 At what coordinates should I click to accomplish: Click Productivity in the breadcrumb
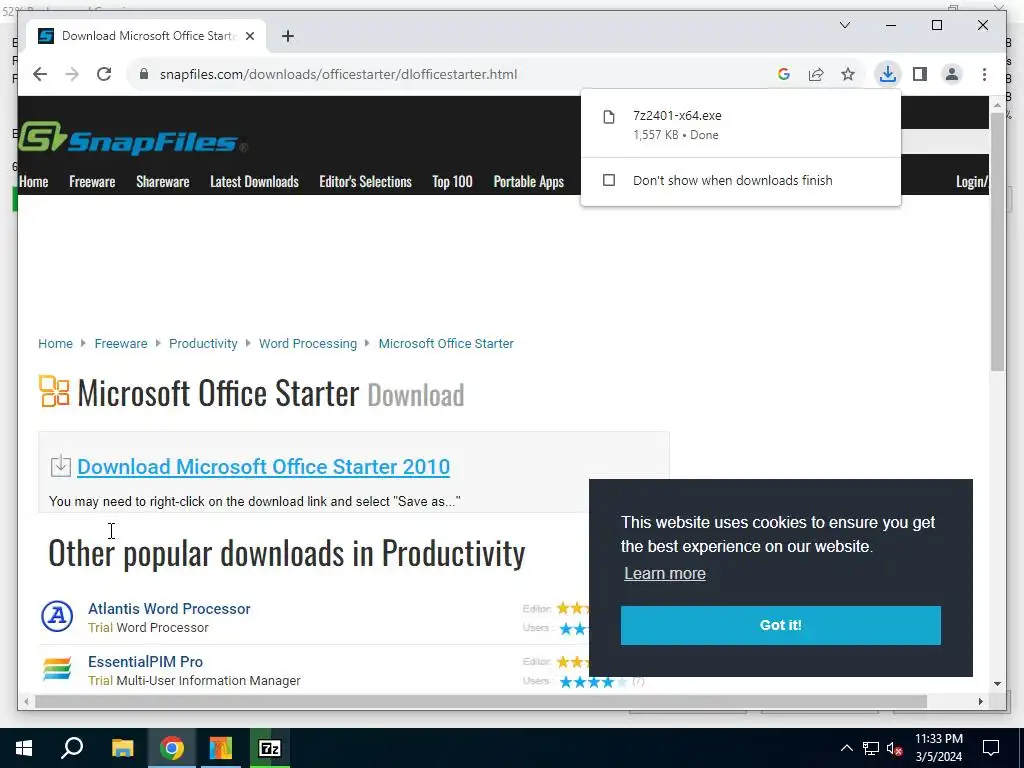[x=203, y=344]
